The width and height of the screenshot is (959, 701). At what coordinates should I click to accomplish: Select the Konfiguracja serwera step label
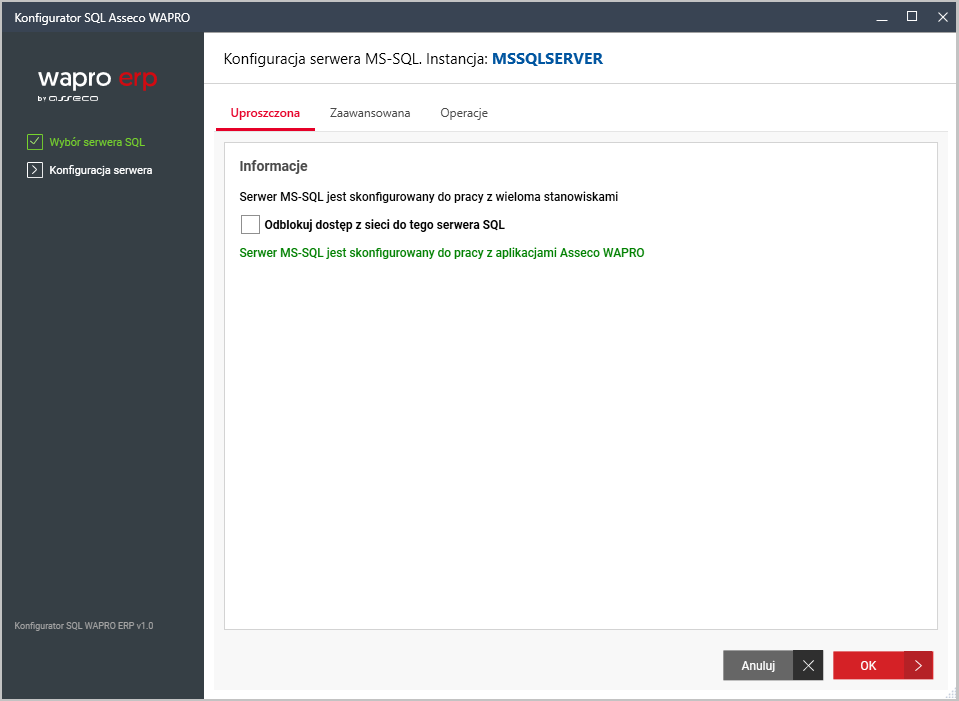coord(101,170)
